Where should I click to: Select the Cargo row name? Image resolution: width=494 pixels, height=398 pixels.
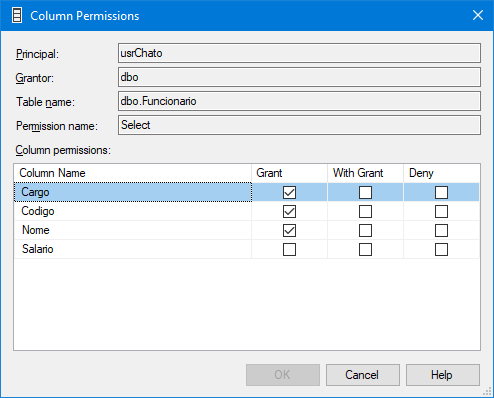[133, 192]
